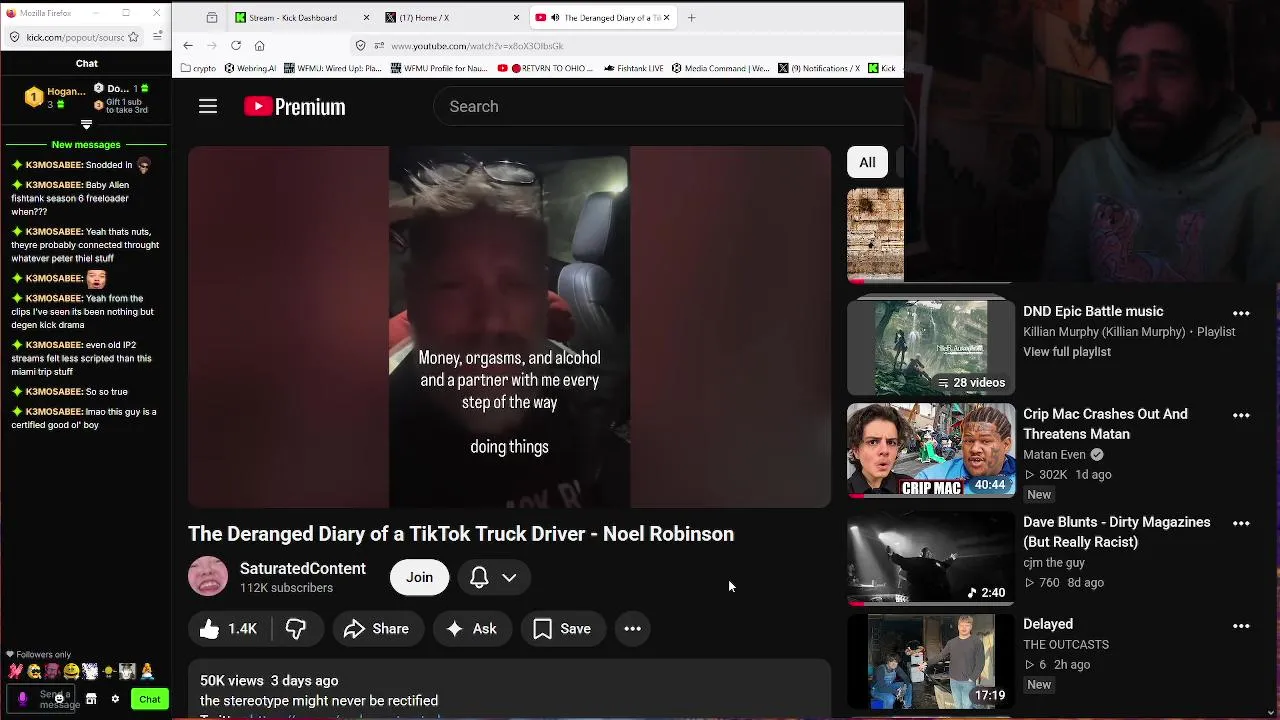Screen dimensions: 1280x720
Task: Open Kick chat shop icon
Action: (x=91, y=699)
